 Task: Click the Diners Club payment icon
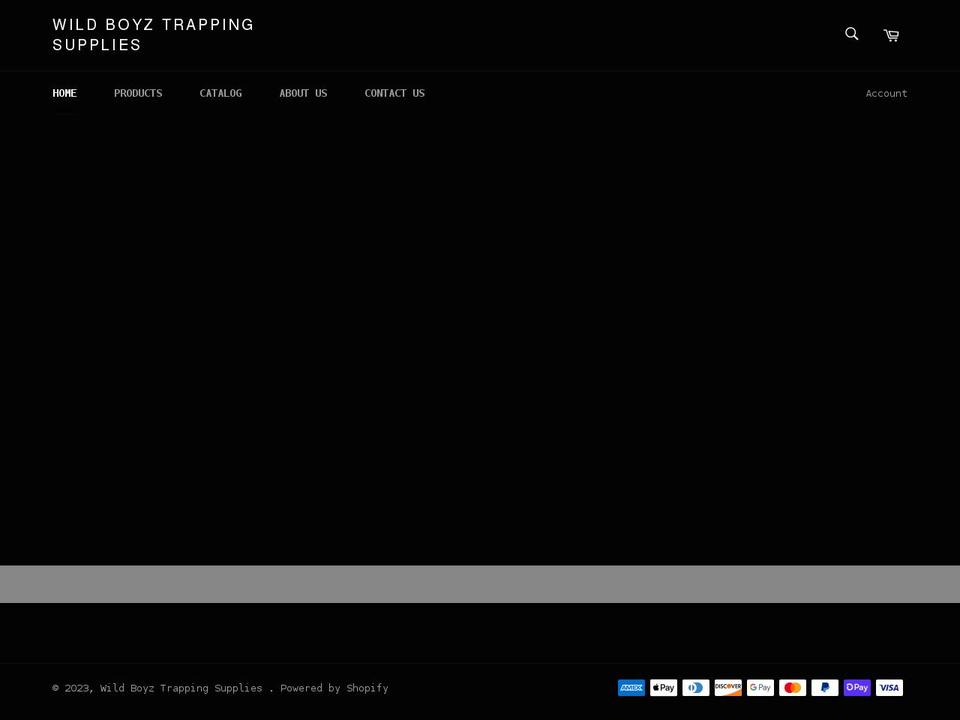[x=696, y=688]
